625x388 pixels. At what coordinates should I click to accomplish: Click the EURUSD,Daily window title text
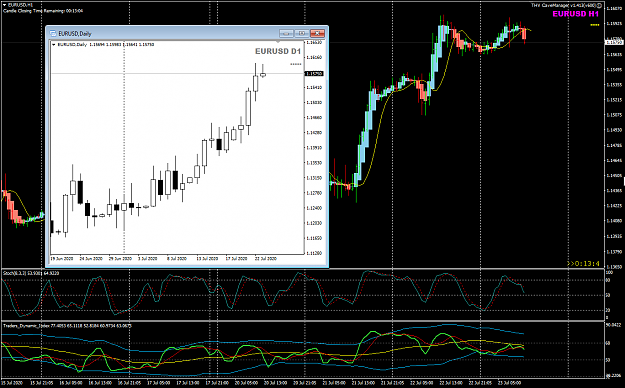click(75, 34)
